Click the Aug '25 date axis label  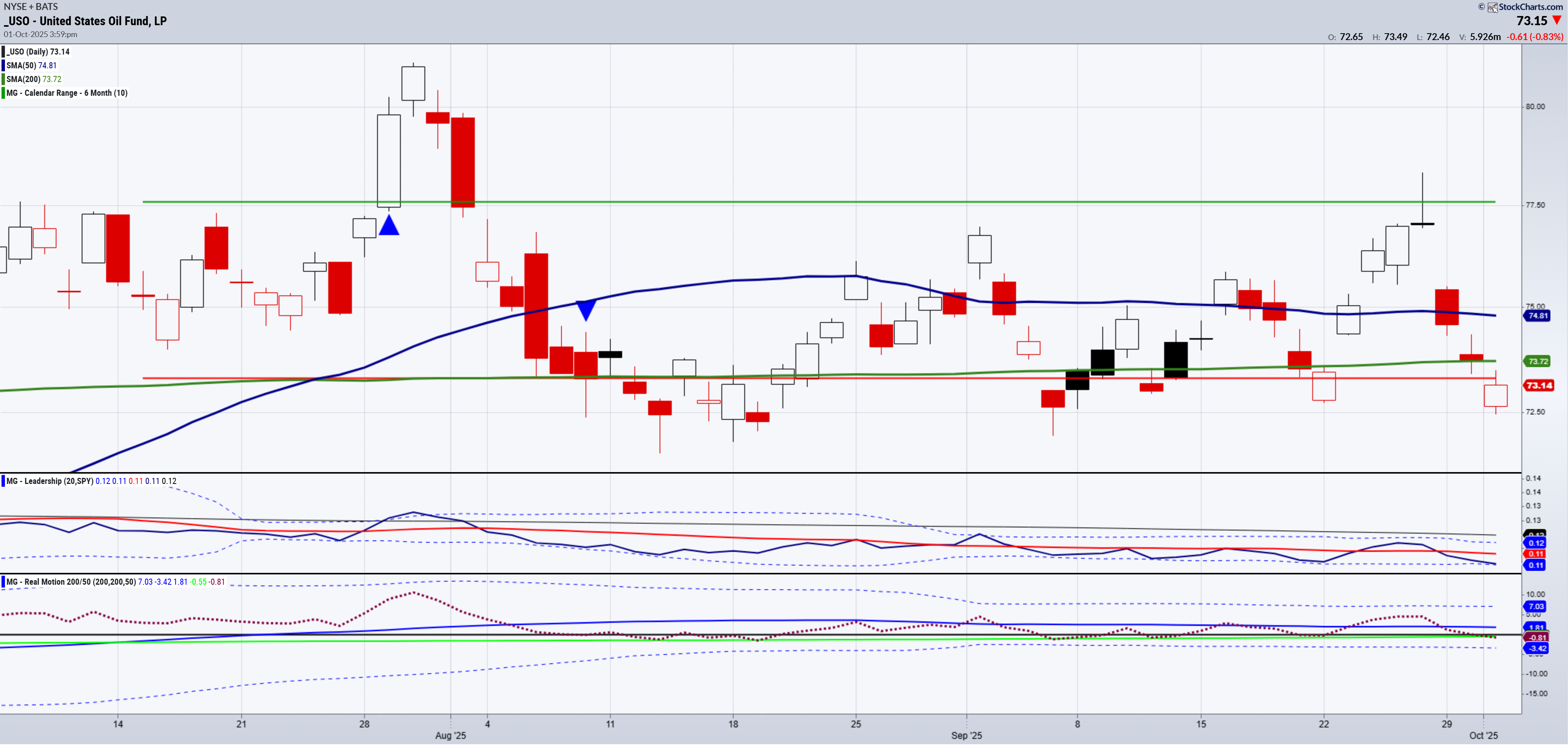(x=450, y=735)
